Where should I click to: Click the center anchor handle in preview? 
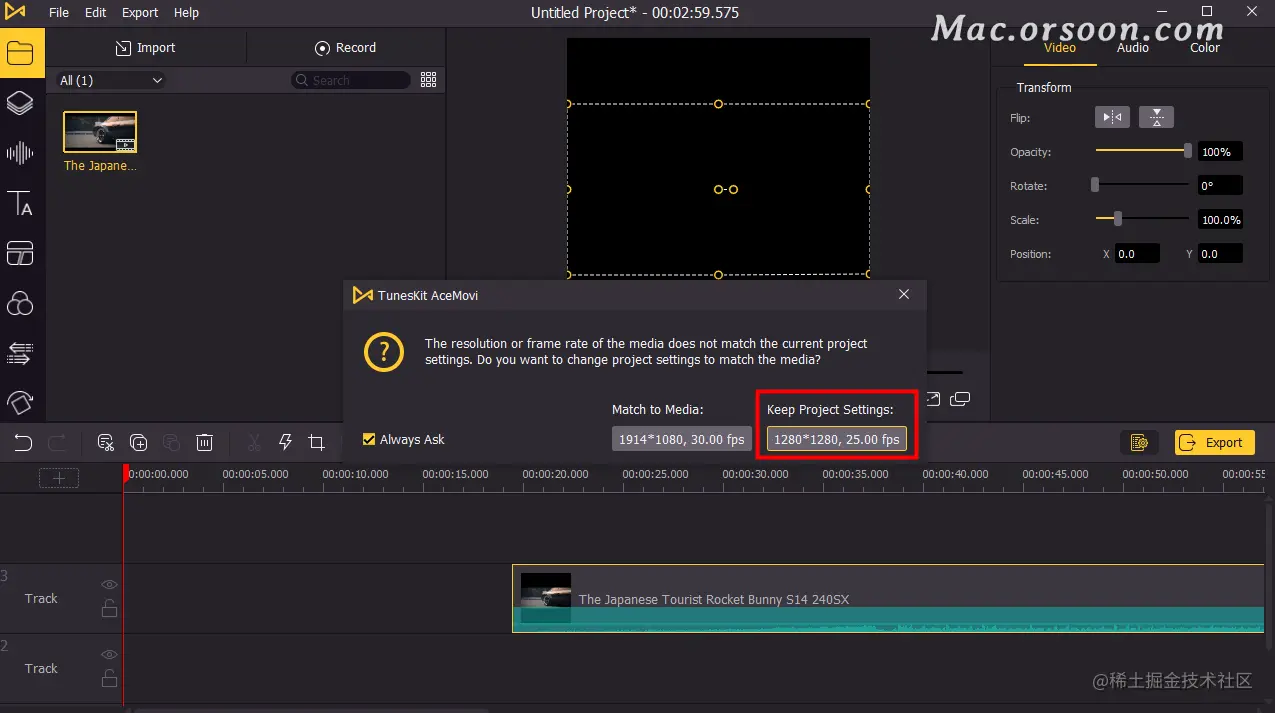click(x=719, y=189)
